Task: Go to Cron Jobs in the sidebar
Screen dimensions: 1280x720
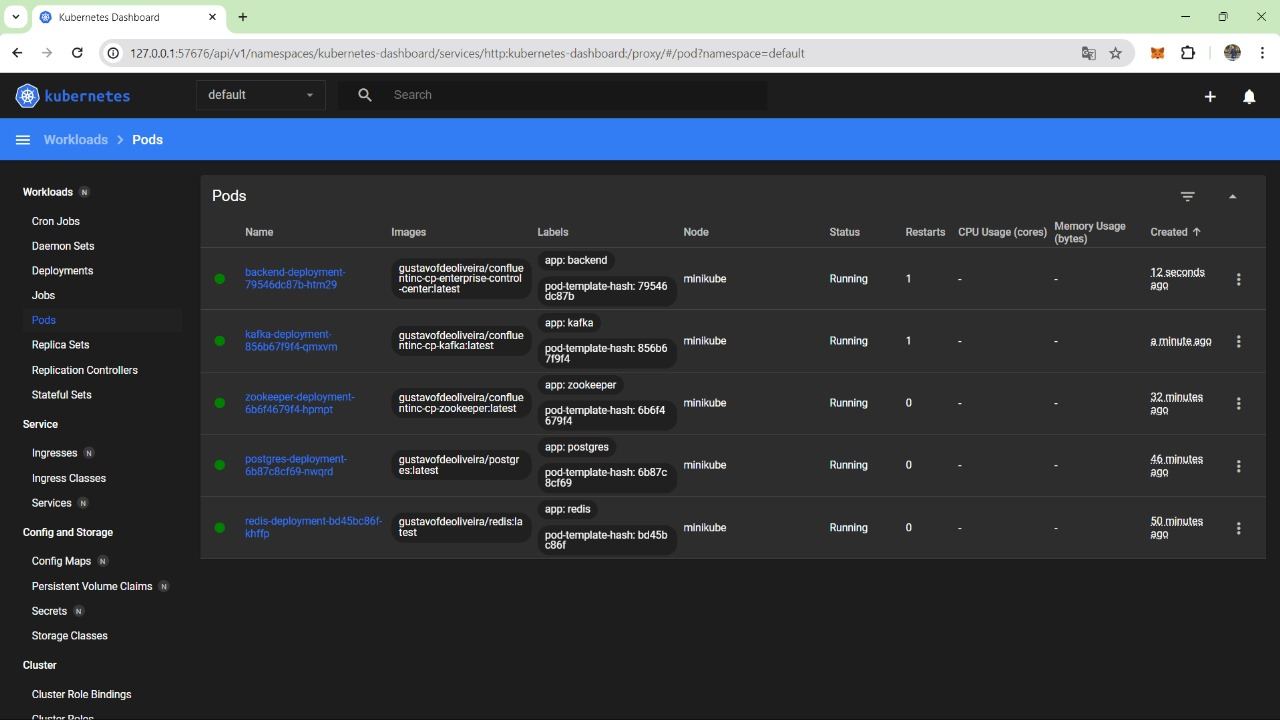Action: click(x=56, y=221)
